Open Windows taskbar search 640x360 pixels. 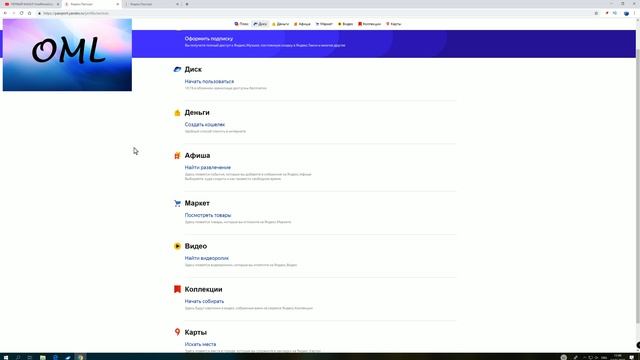[18, 357]
